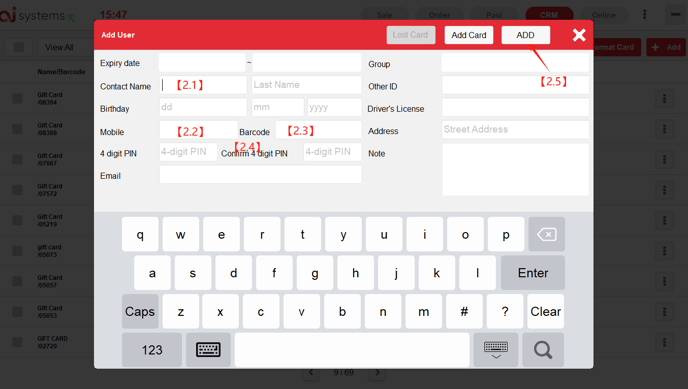This screenshot has height=389, width=688.
Task: Click the Confirm 4 digit PIN field
Action: (332, 152)
